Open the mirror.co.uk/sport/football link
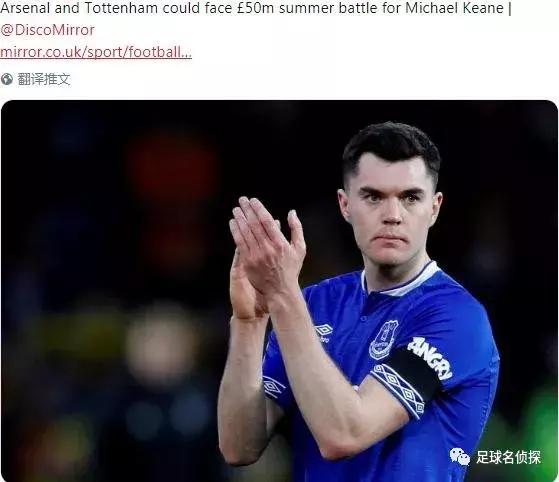The image size is (559, 482). [96, 52]
